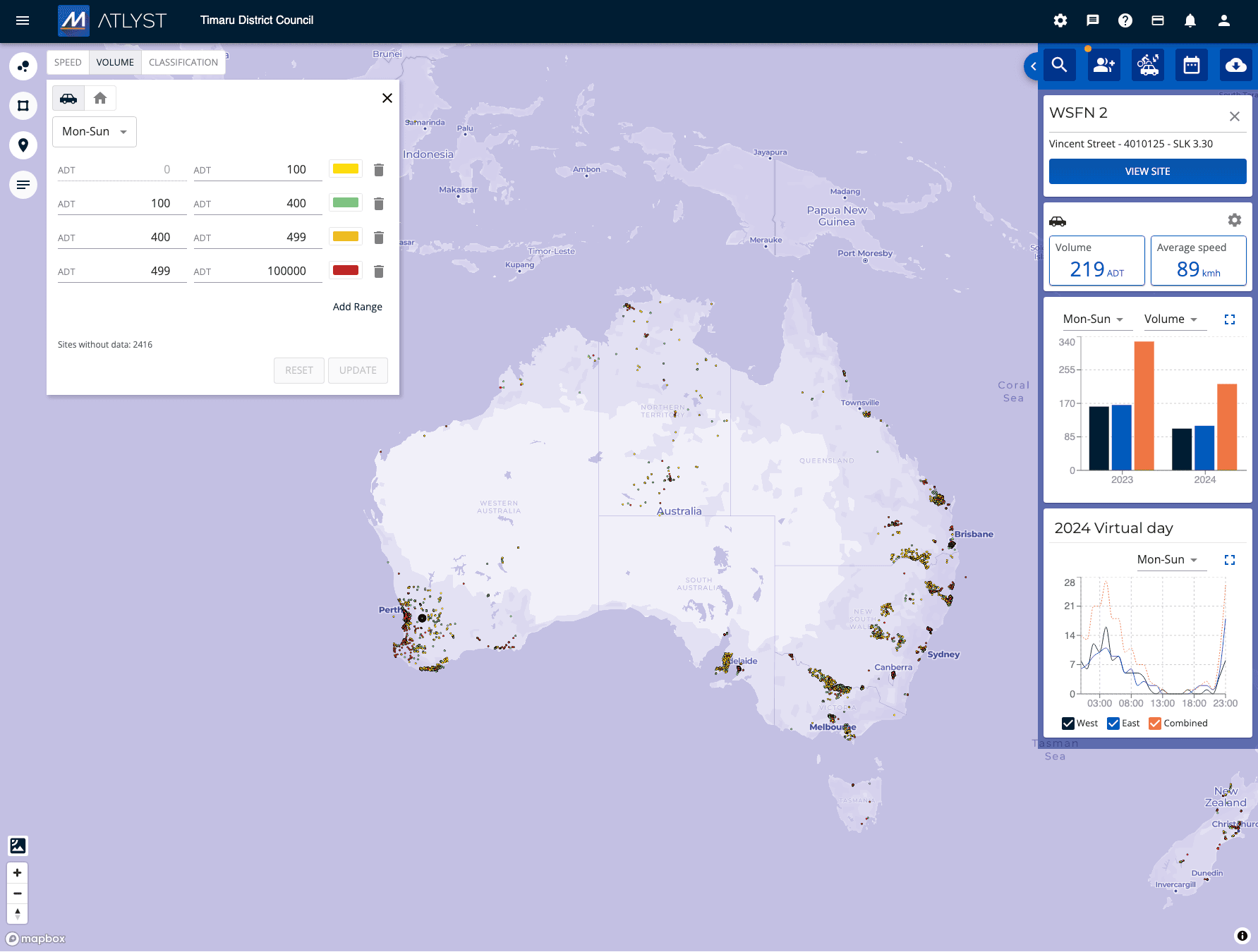Click the cloud download icon
1258x952 pixels.
tap(1235, 66)
